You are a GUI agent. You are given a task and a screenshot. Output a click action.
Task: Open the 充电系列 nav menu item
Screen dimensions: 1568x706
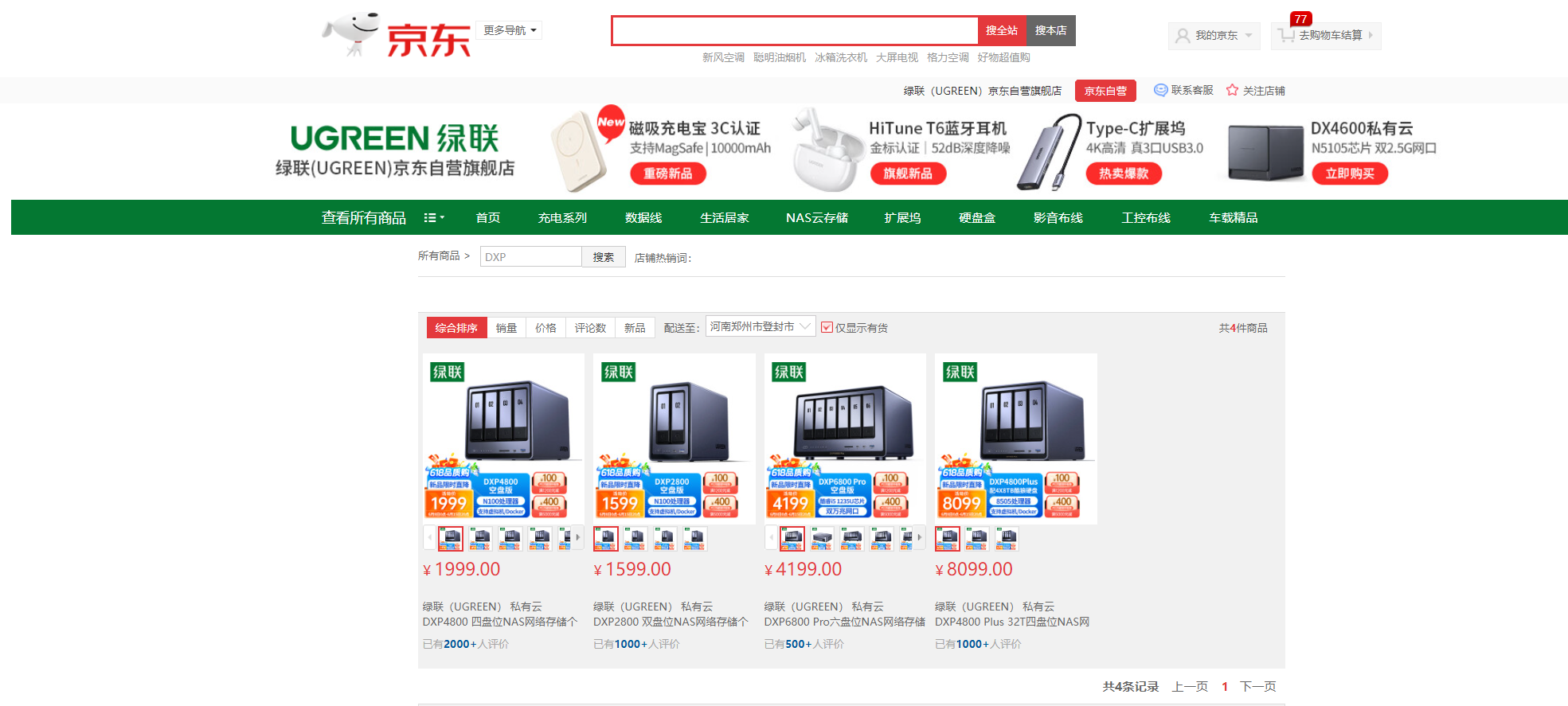(562, 218)
